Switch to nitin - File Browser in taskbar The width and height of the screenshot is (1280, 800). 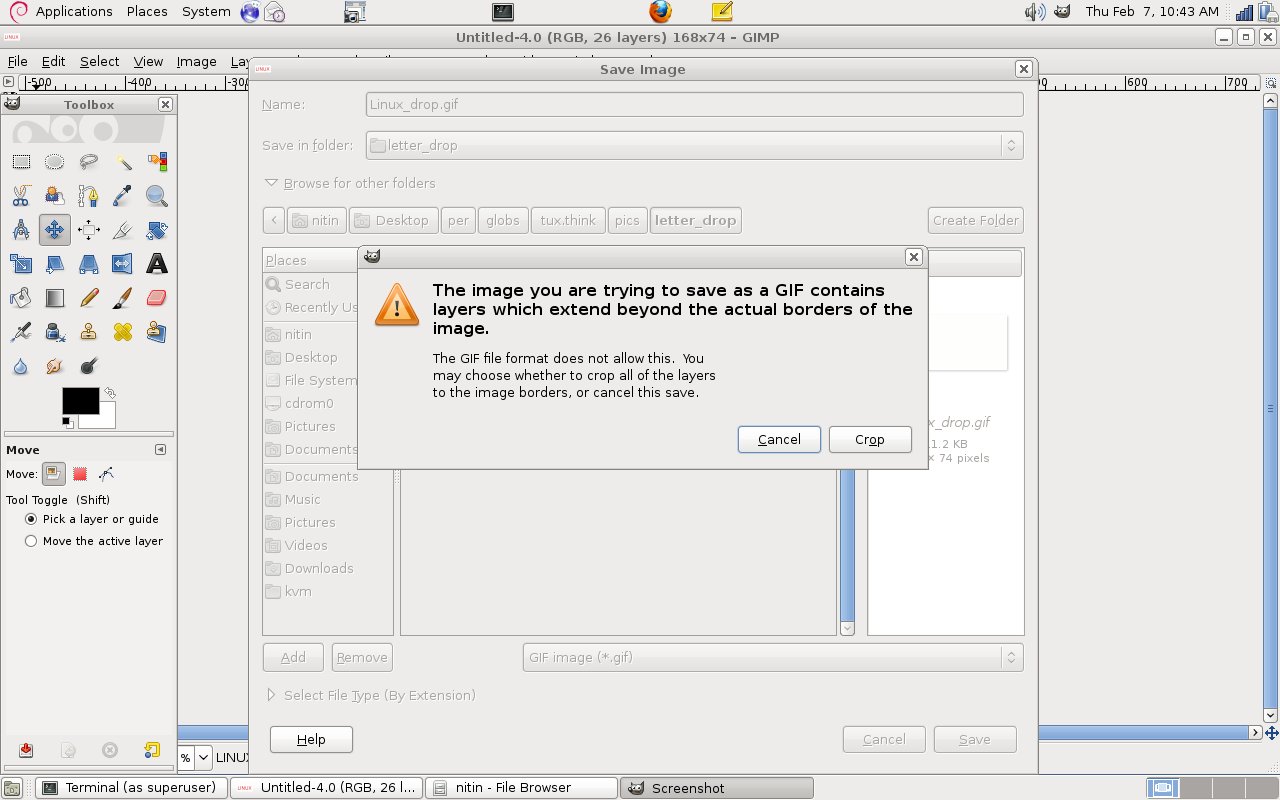coord(520,788)
